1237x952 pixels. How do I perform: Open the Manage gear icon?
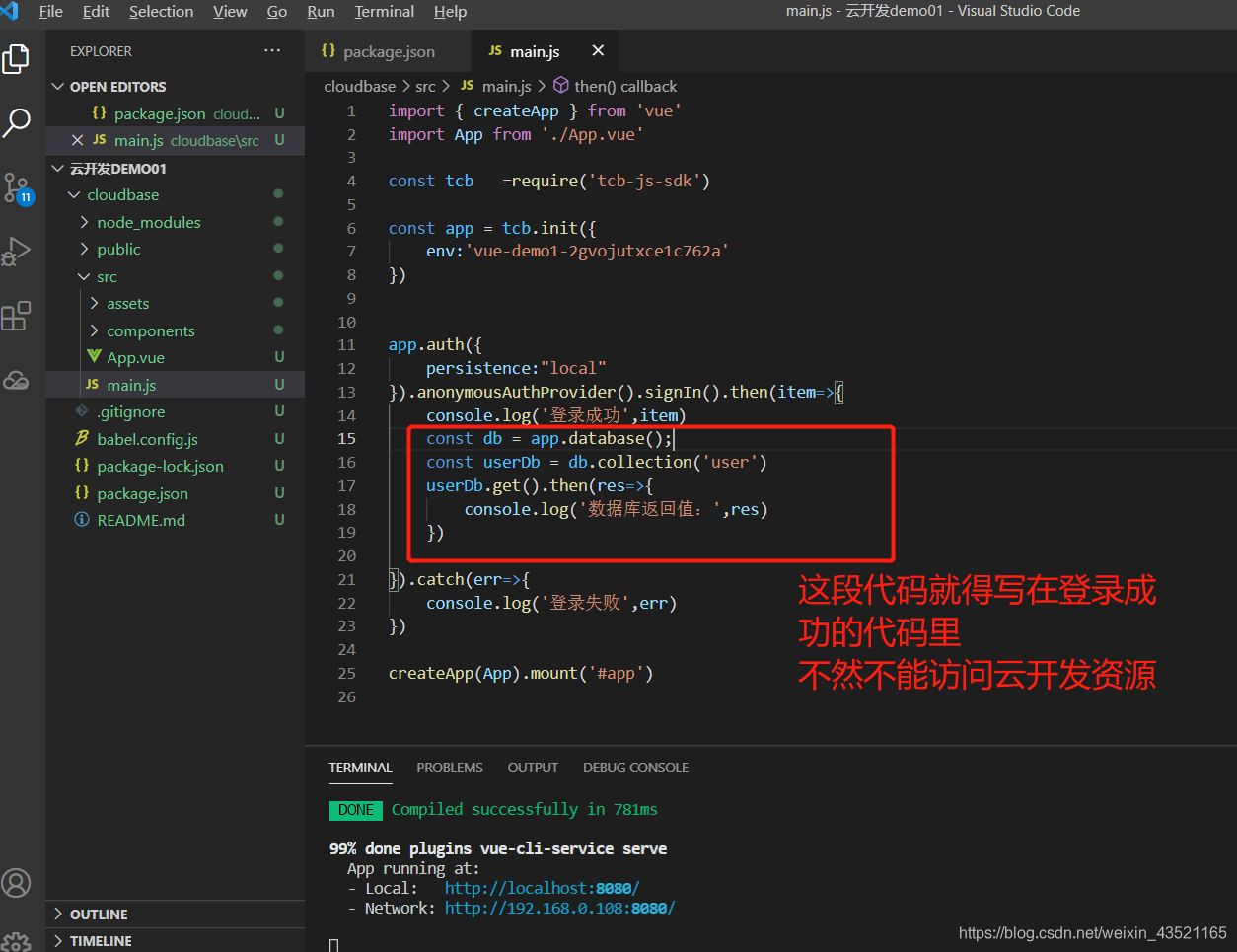tap(16, 941)
